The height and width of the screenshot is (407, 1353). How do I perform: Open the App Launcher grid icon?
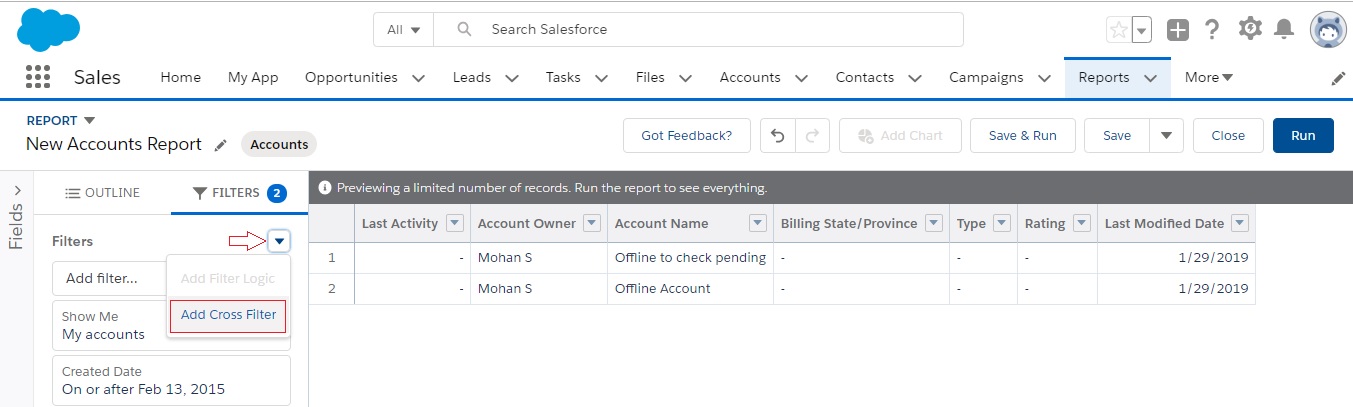pyautogui.click(x=37, y=77)
